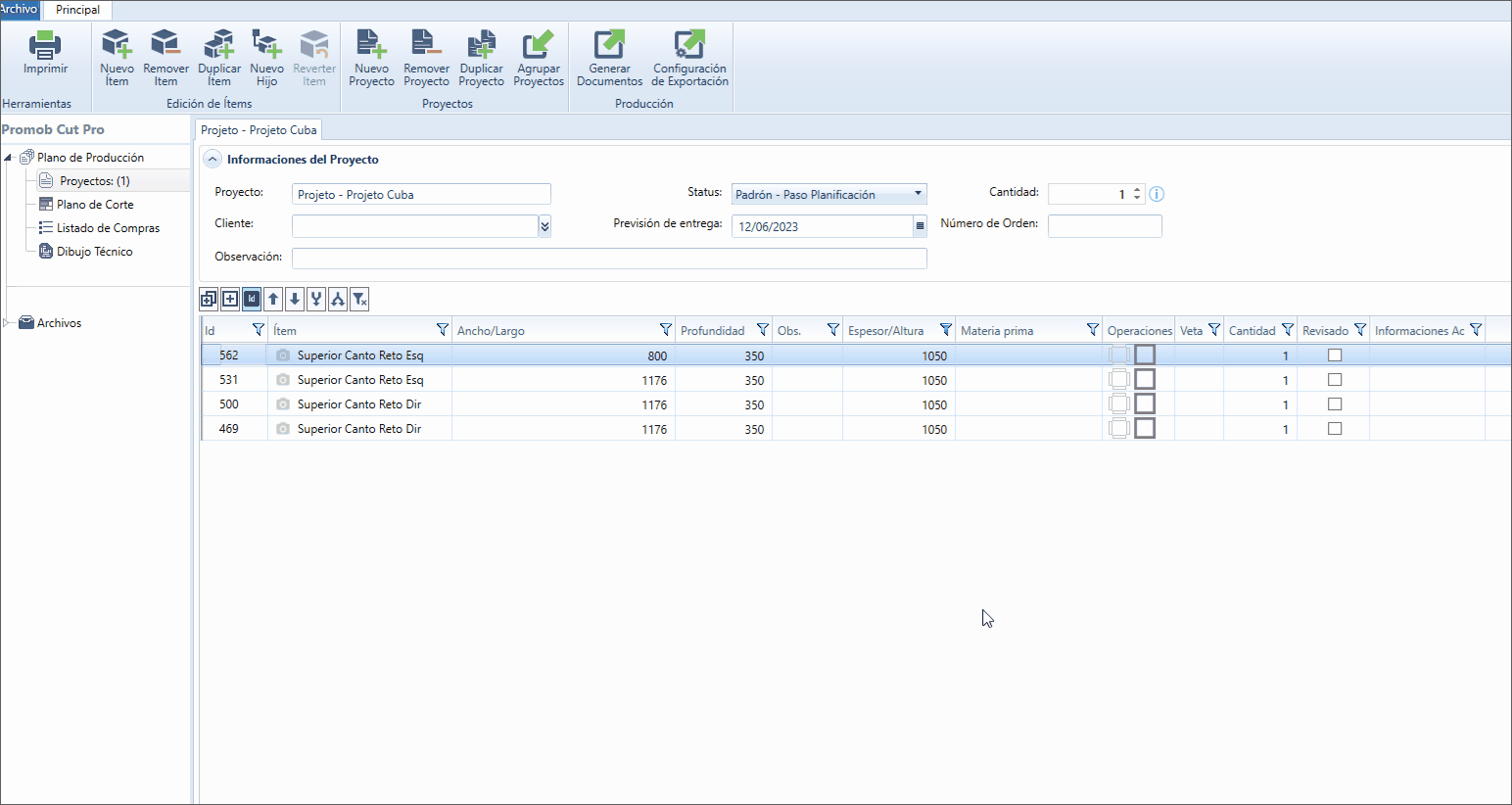Check Revisado for row 562

click(x=1335, y=355)
